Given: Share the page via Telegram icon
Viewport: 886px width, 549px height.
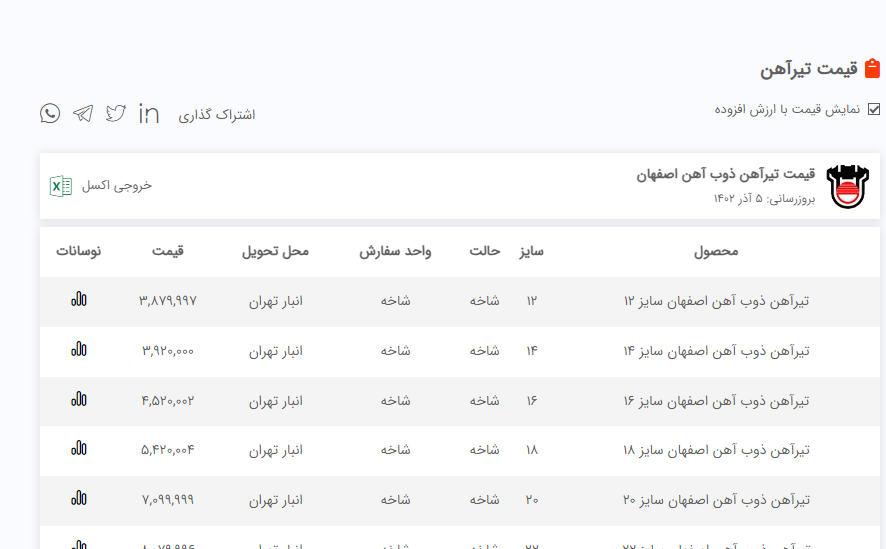Looking at the screenshot, I should pos(83,113).
